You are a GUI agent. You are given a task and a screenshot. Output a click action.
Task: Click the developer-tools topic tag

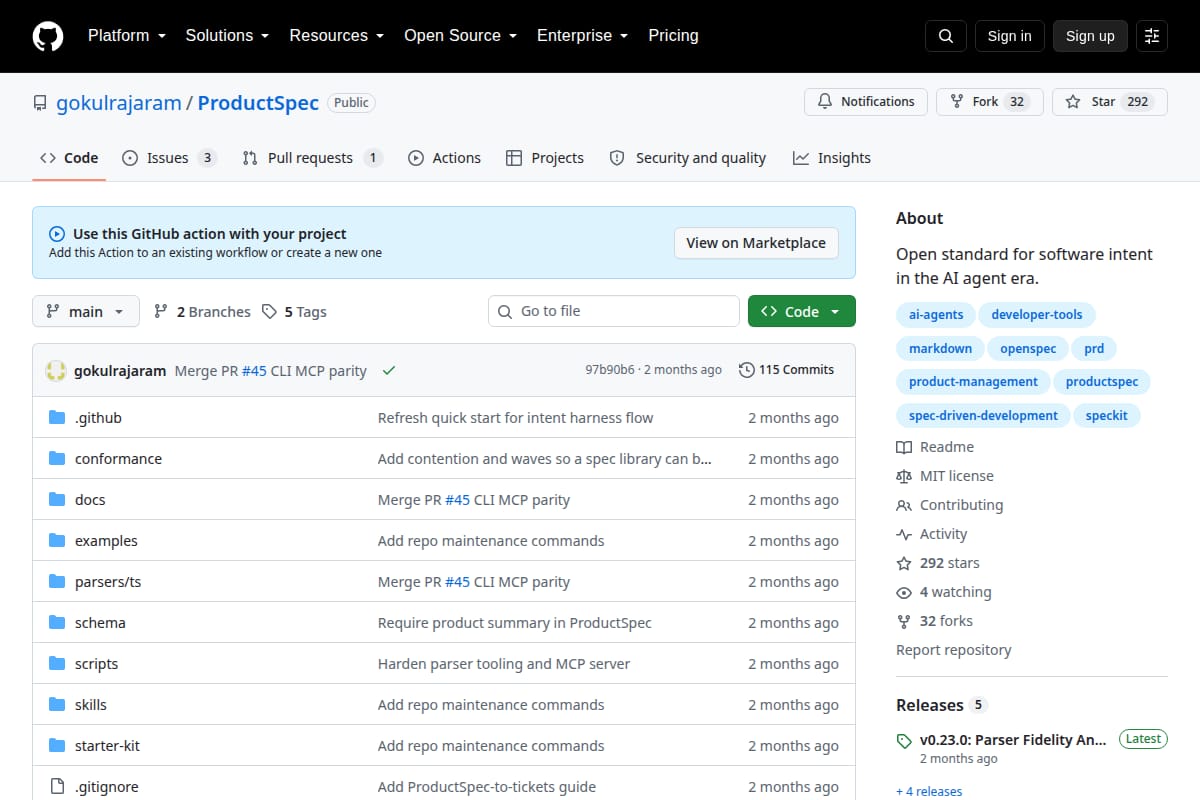pyautogui.click(x=1037, y=315)
